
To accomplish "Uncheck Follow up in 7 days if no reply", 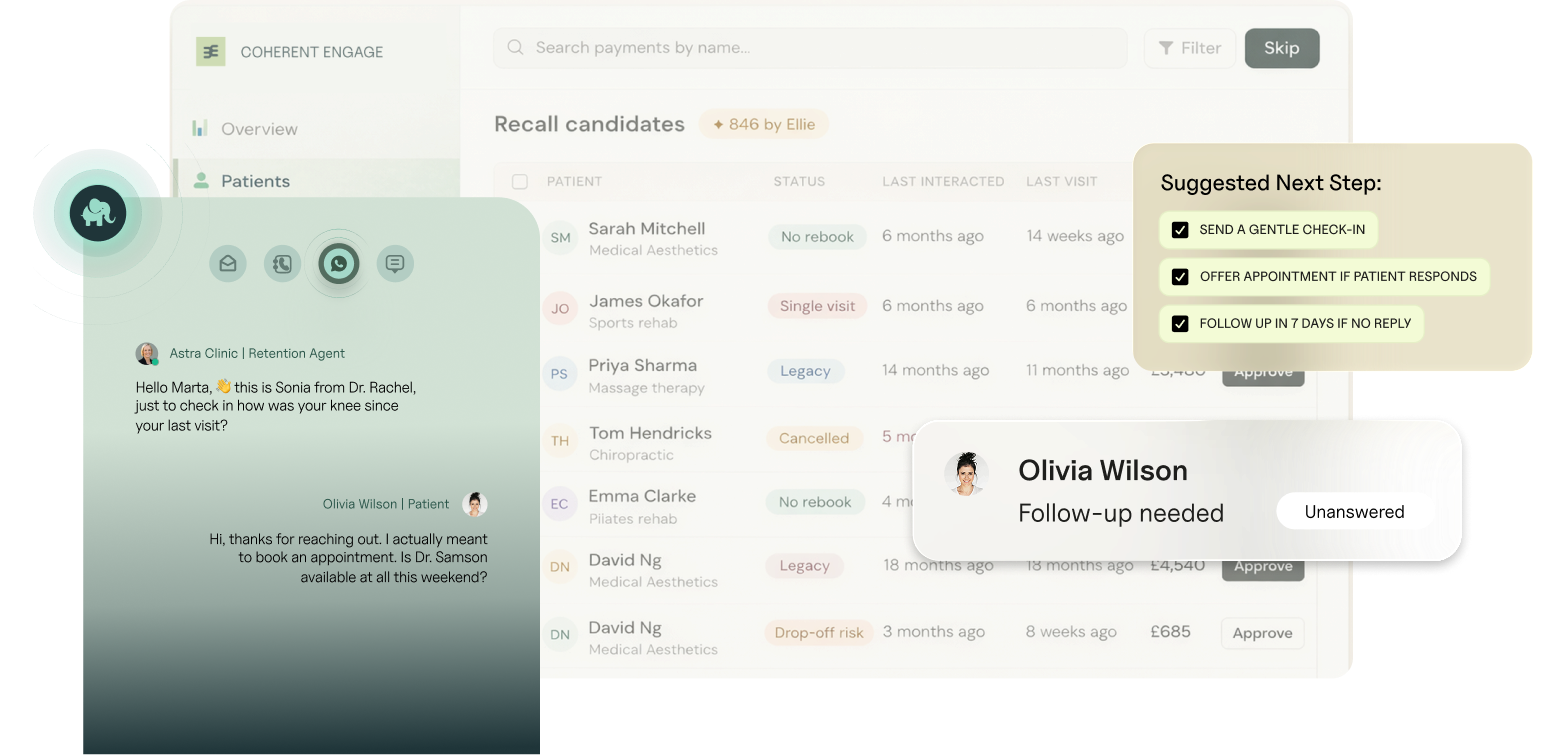I will 1180,324.
